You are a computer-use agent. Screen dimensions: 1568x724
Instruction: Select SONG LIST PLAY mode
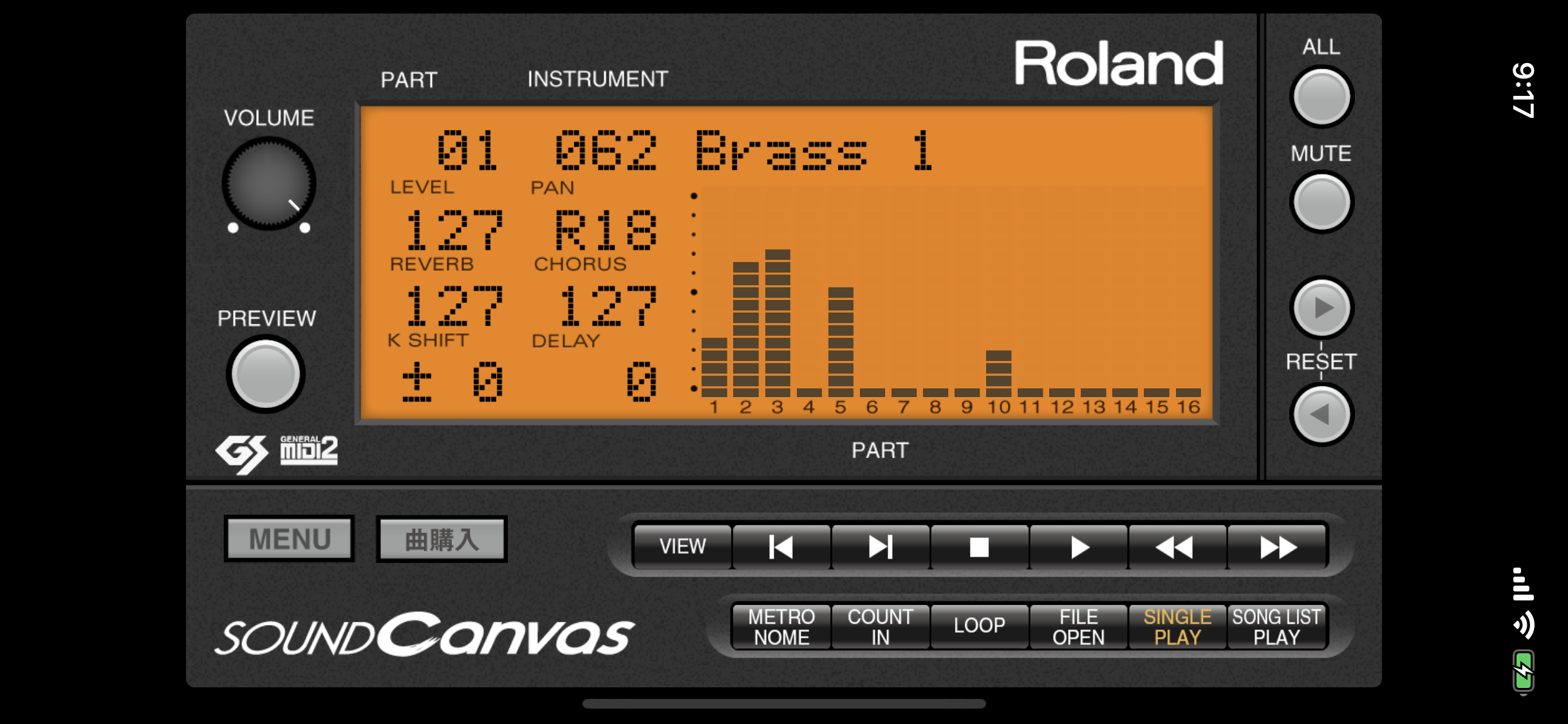(1277, 626)
